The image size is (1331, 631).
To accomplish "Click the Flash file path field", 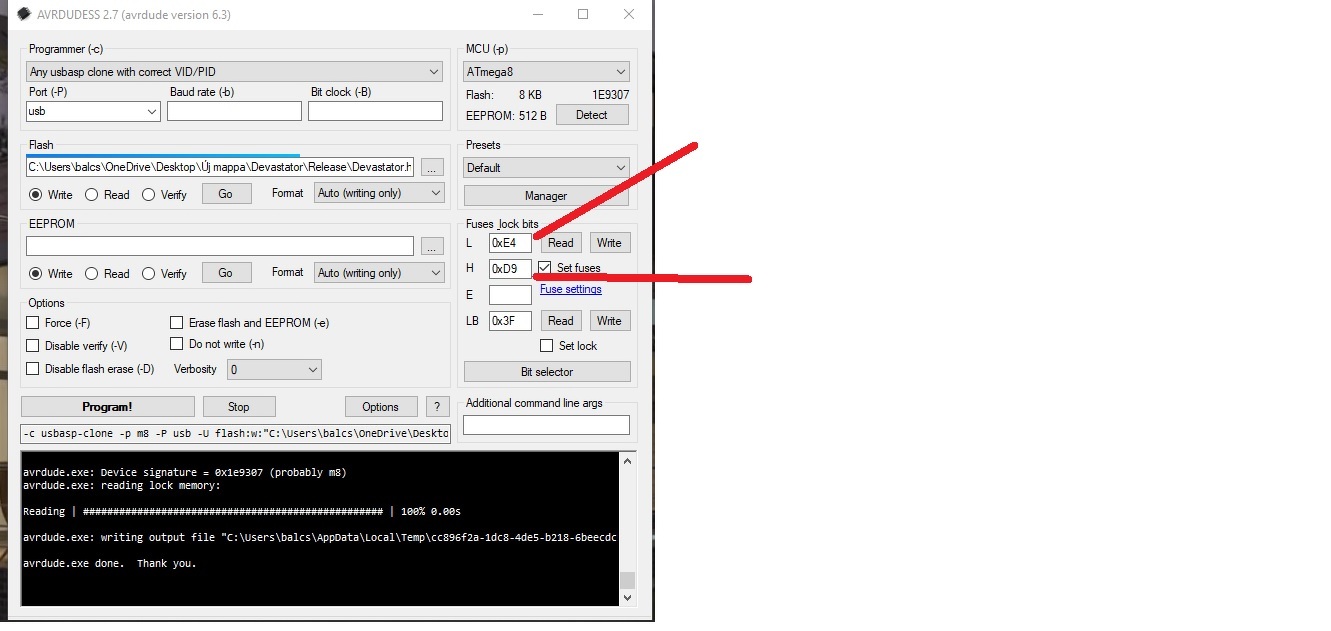I will click(220, 167).
